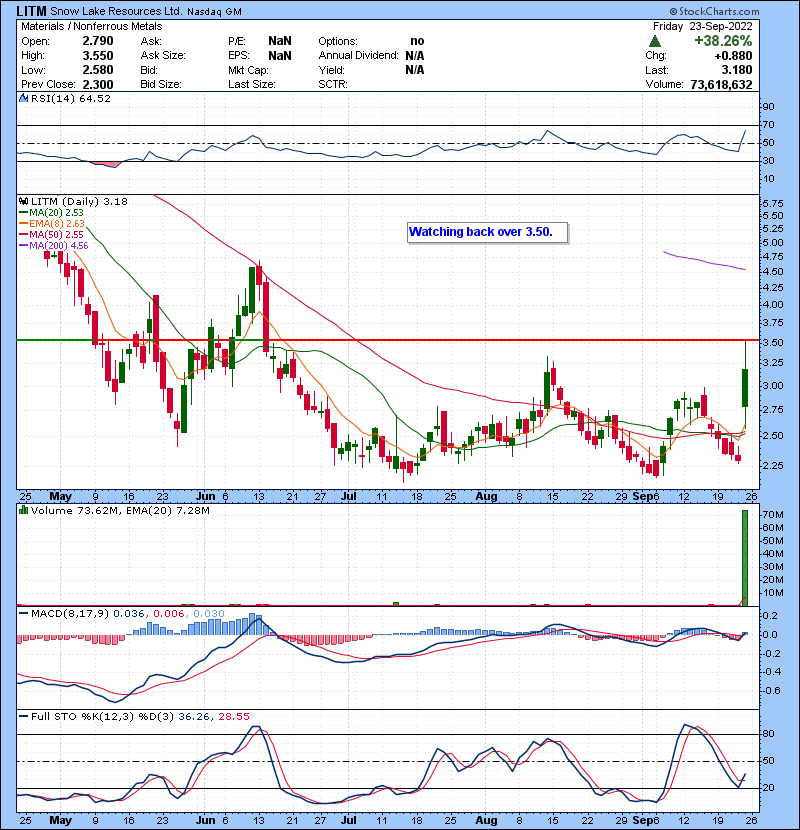This screenshot has height=830, width=800.
Task: Select the MA(50) 2.55 legend label
Action: pyautogui.click(x=56, y=234)
